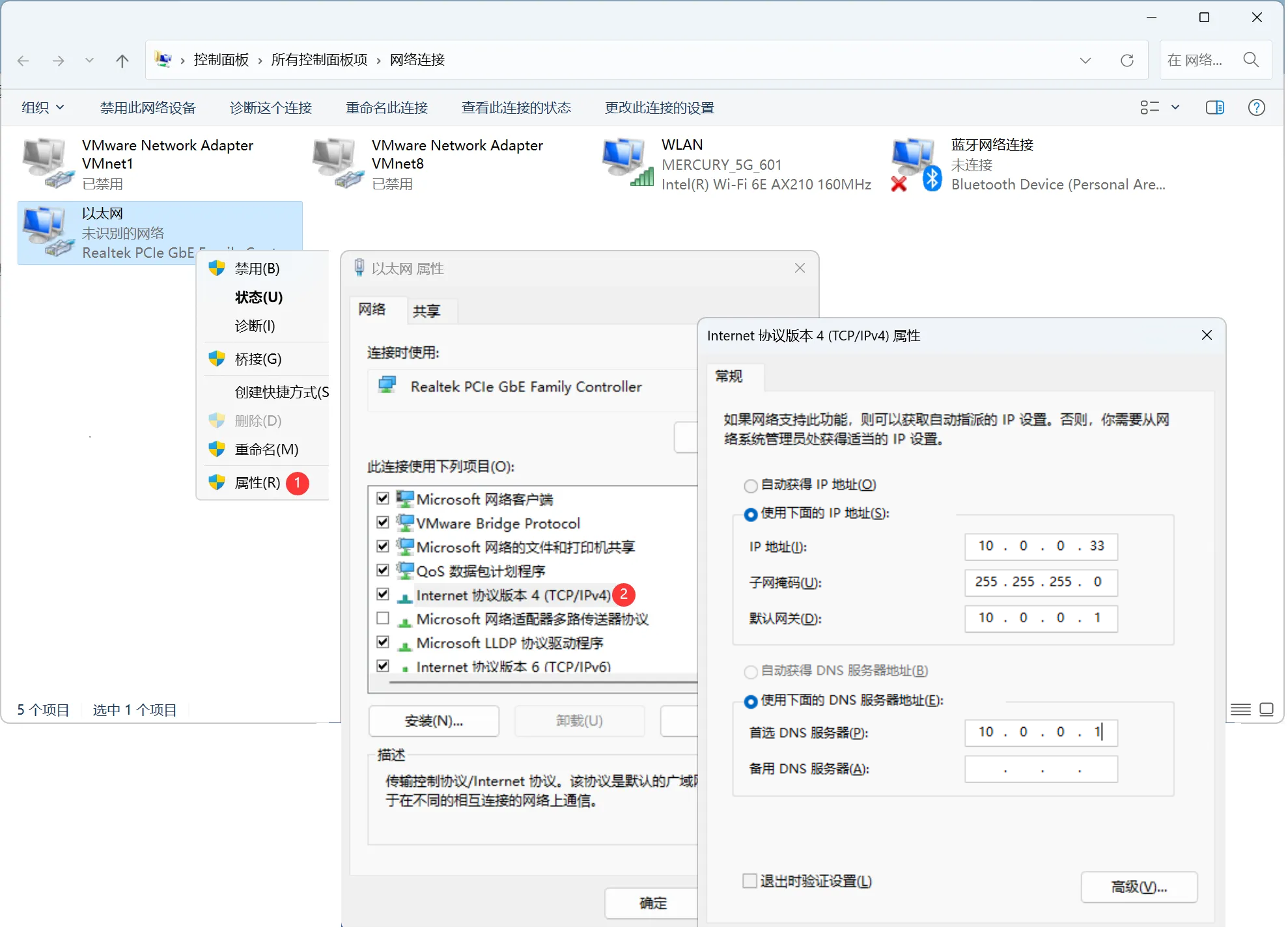
Task: Check 退出时验证设置 checkbox
Action: pyautogui.click(x=749, y=881)
